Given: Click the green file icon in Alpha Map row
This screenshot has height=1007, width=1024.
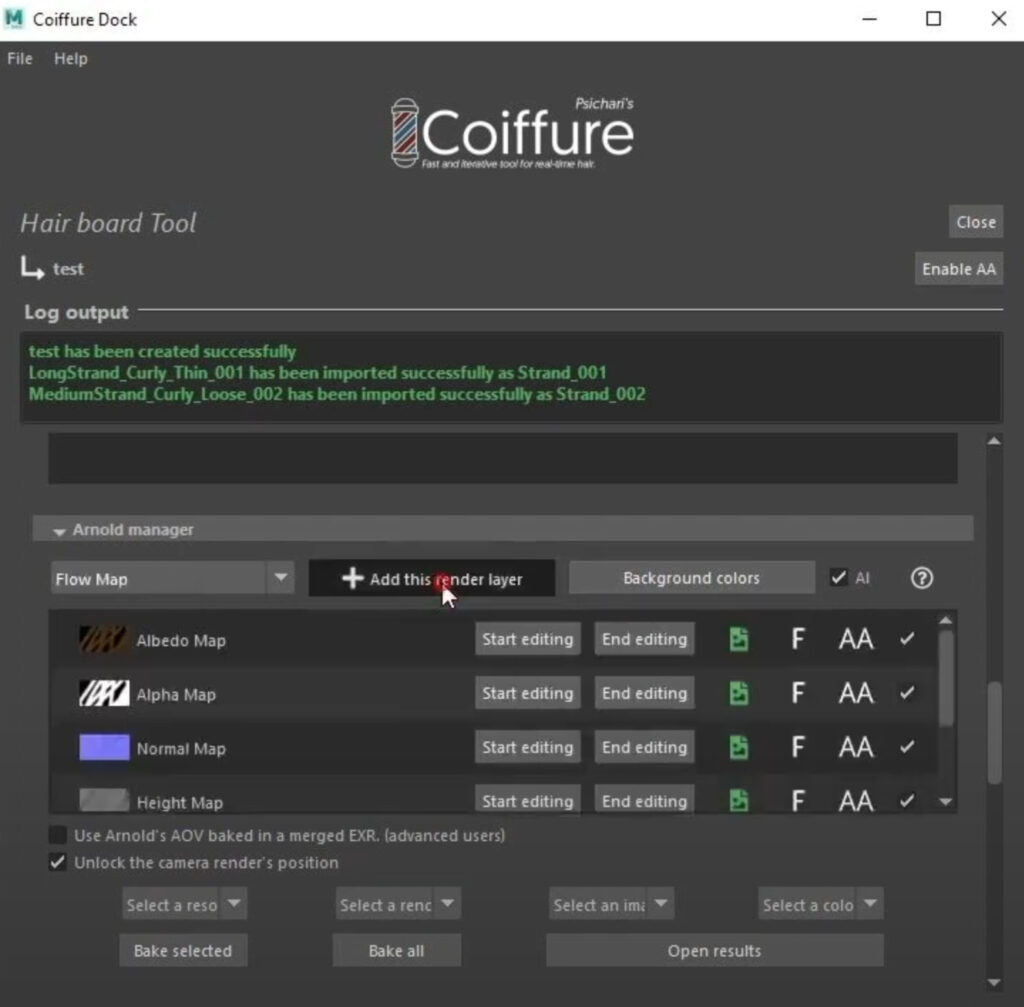Looking at the screenshot, I should 739,694.
